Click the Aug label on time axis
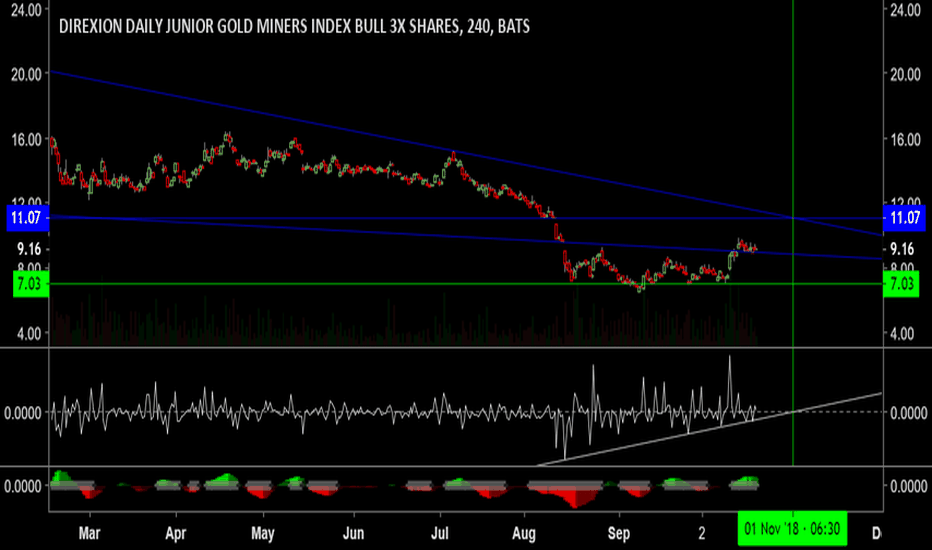This screenshot has width=932, height=550. [524, 533]
